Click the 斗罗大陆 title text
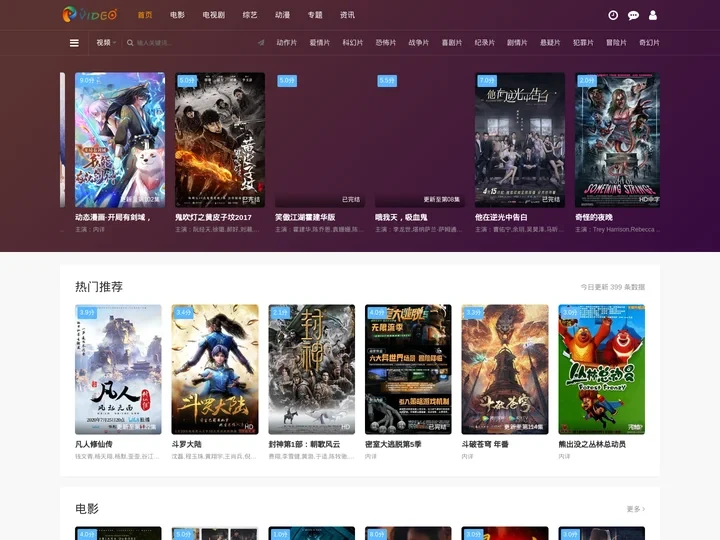The width and height of the screenshot is (720, 540). coord(186,444)
